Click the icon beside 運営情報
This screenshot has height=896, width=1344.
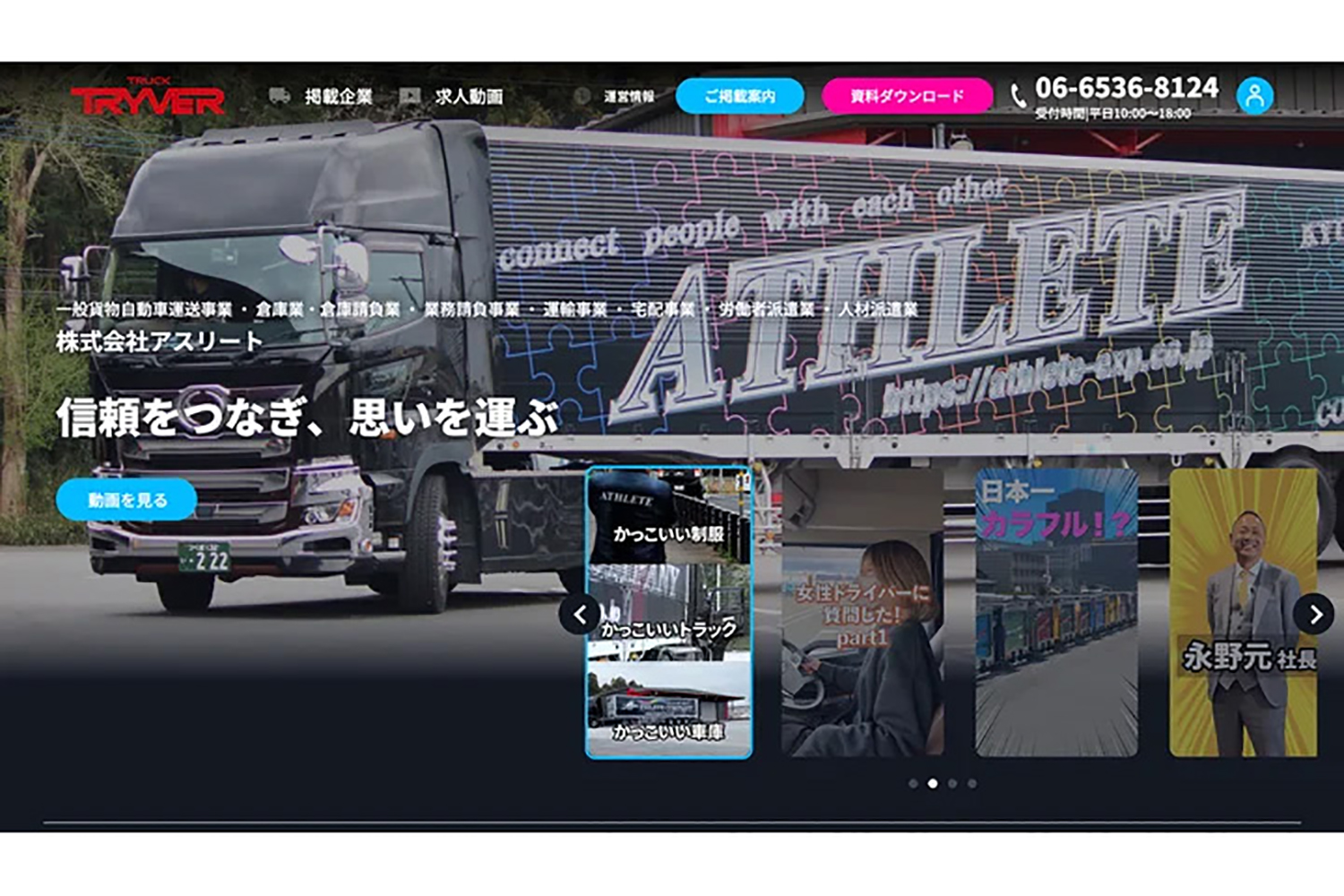[x=582, y=96]
